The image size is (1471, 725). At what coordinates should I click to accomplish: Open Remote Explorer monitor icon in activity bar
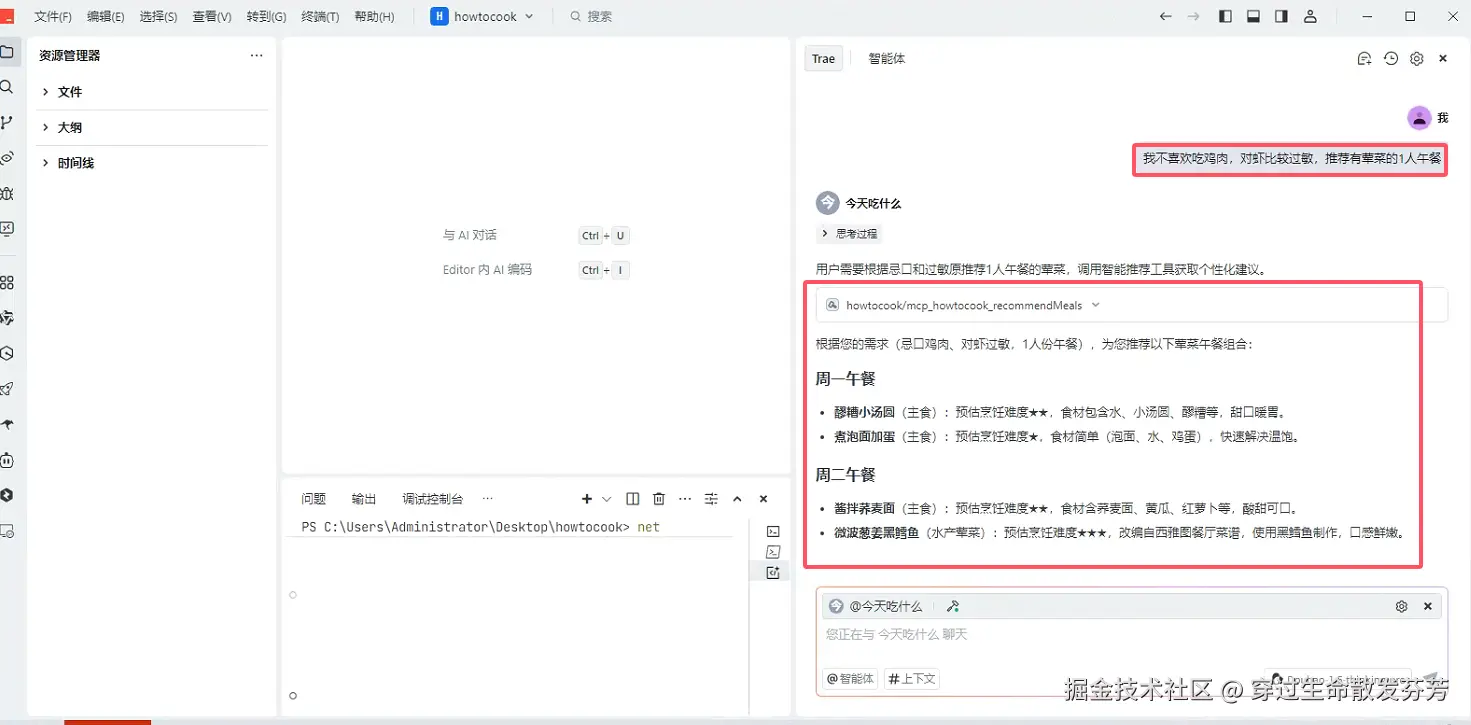(7, 229)
